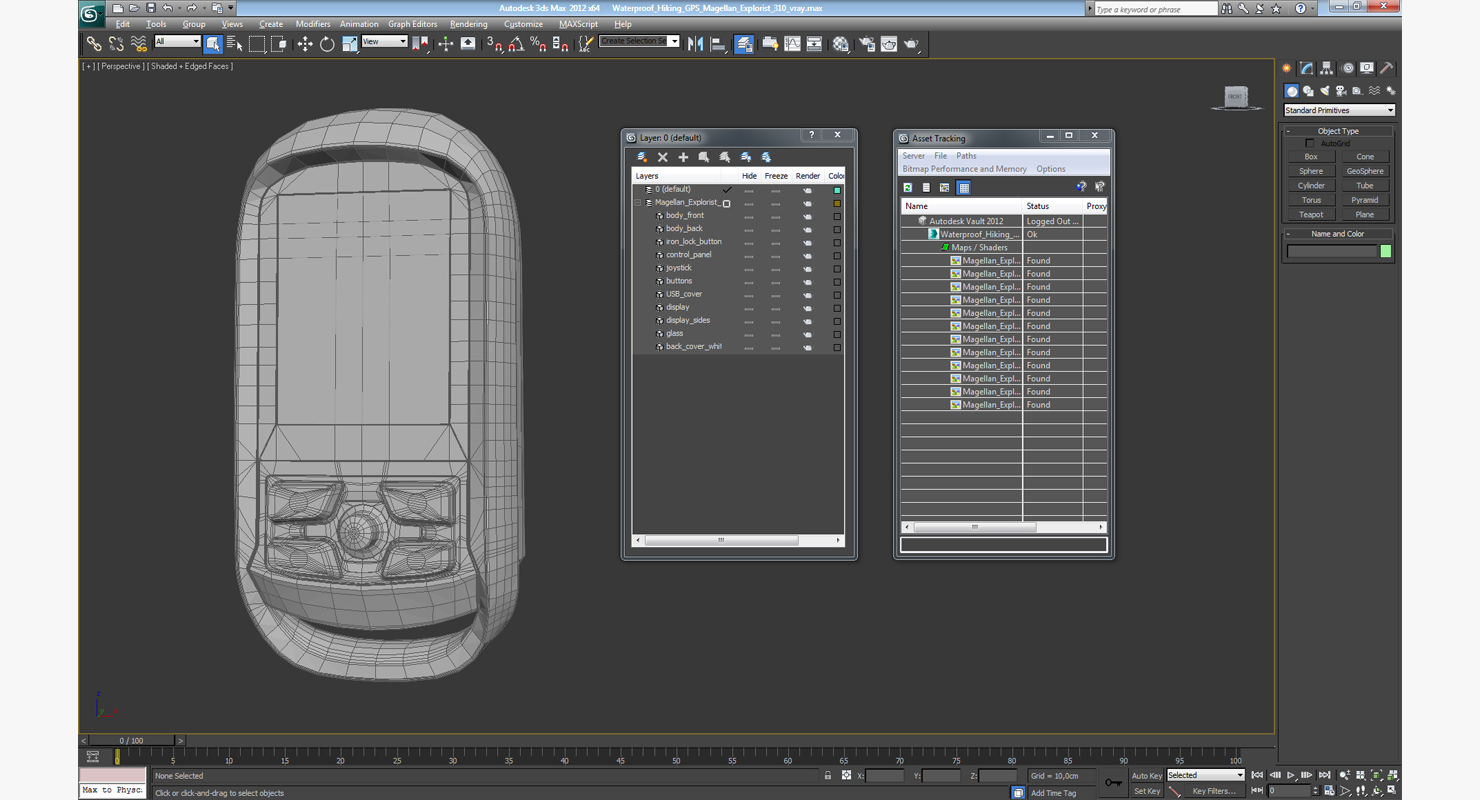1480x800 pixels.
Task: Toggle Percent Snap in toolbar
Action: [538, 44]
